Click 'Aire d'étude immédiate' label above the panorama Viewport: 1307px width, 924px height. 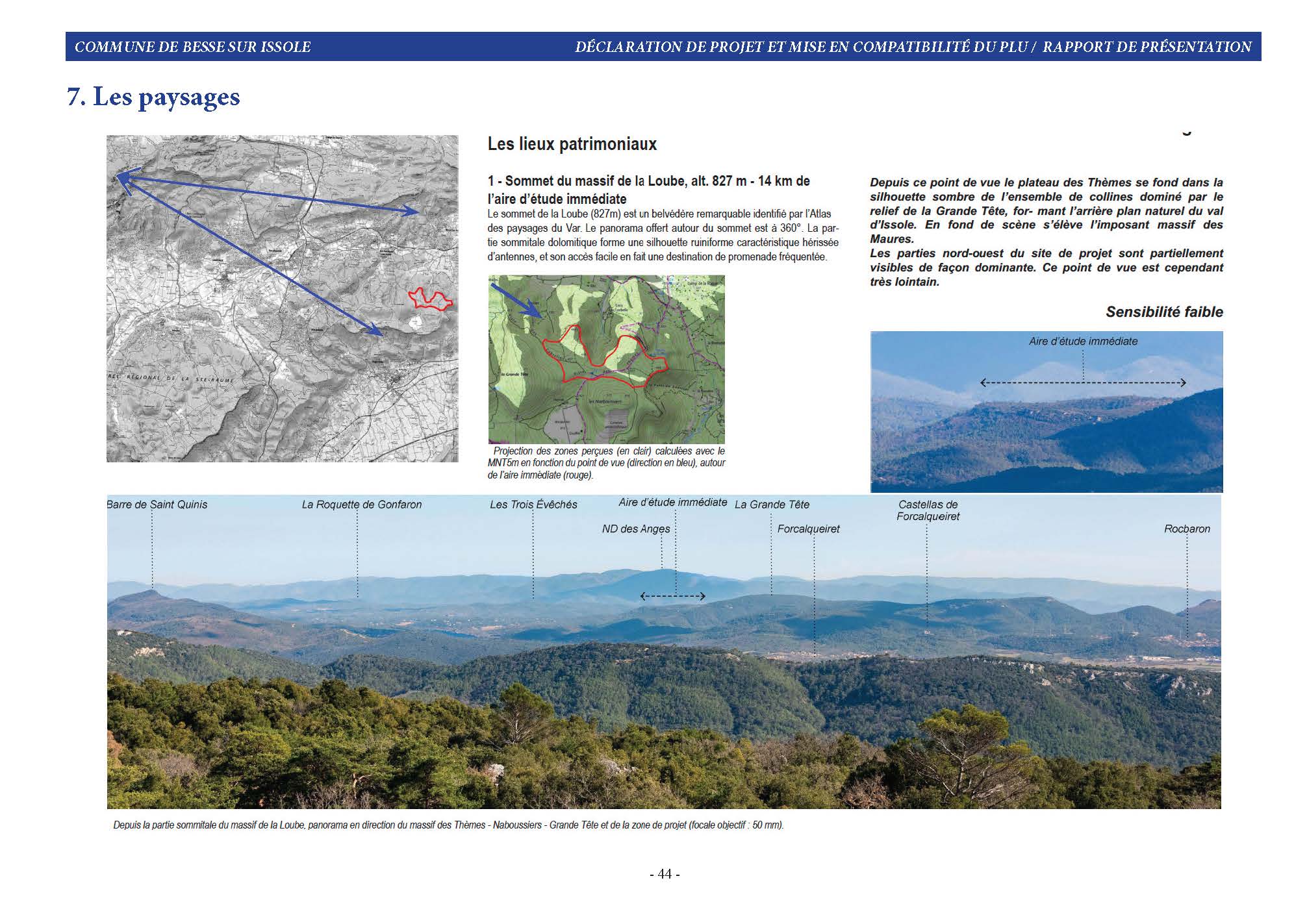pyautogui.click(x=673, y=503)
